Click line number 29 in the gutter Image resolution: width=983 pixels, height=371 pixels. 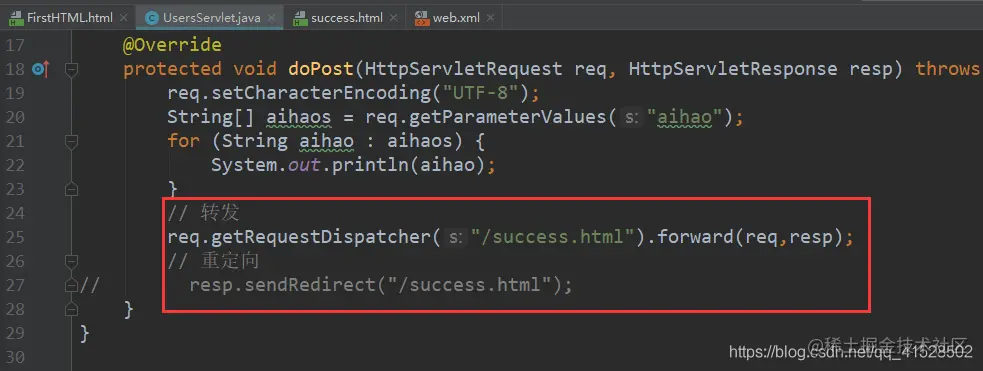click(x=16, y=333)
